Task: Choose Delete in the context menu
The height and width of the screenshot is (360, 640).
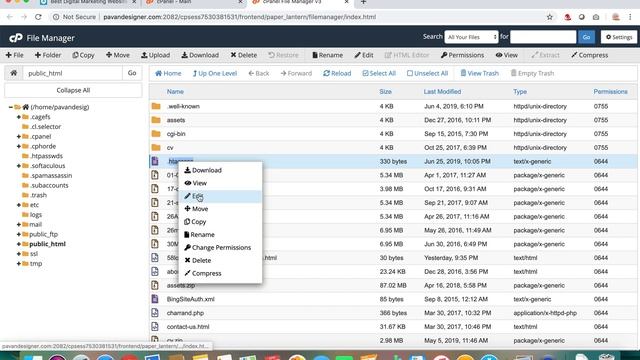Action: click(x=220, y=260)
